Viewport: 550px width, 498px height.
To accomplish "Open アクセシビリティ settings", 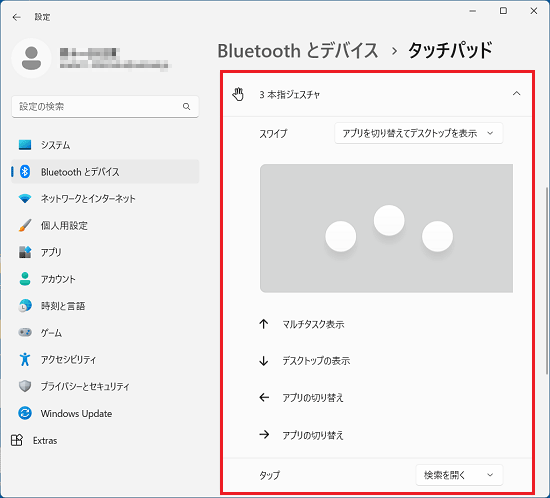I will click(105, 359).
